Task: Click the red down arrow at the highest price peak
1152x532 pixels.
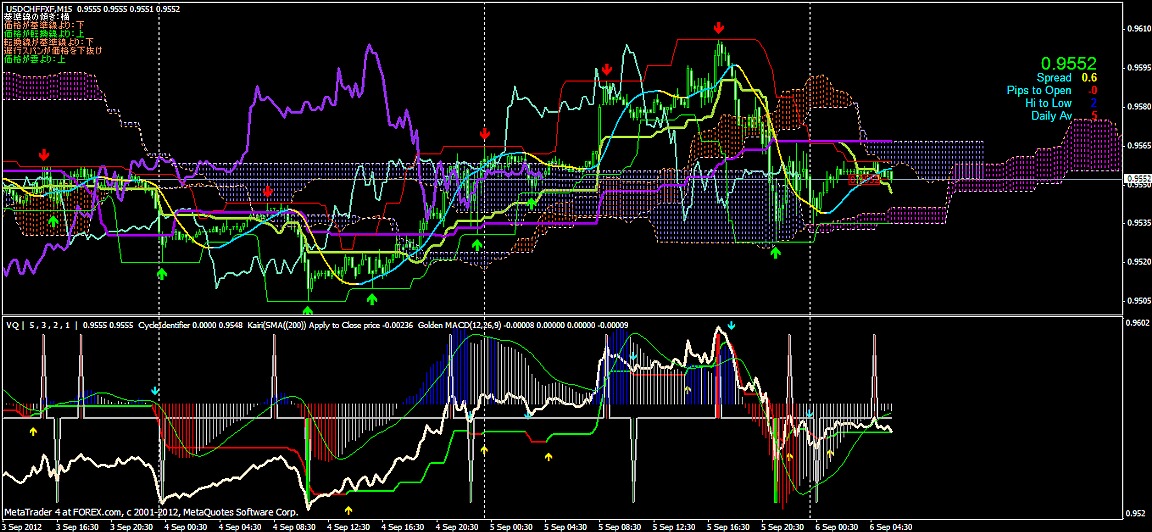Action: coord(719,29)
